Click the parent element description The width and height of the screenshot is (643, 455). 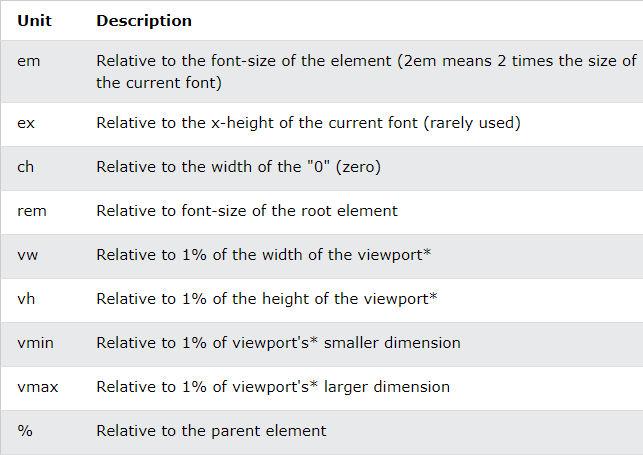(211, 431)
